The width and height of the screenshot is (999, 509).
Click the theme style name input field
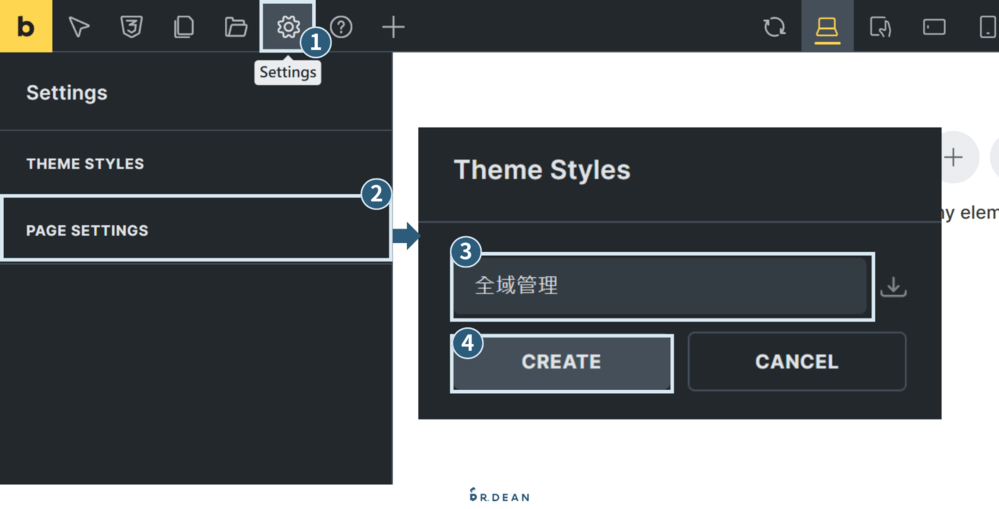point(662,286)
